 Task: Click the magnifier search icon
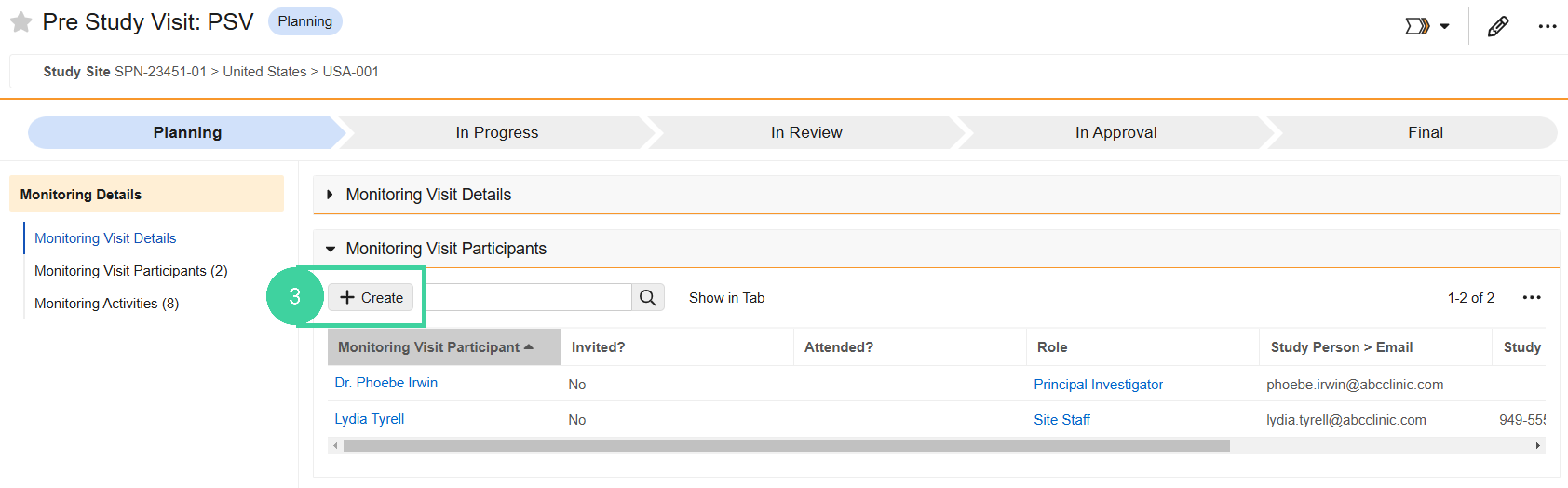coord(648,297)
